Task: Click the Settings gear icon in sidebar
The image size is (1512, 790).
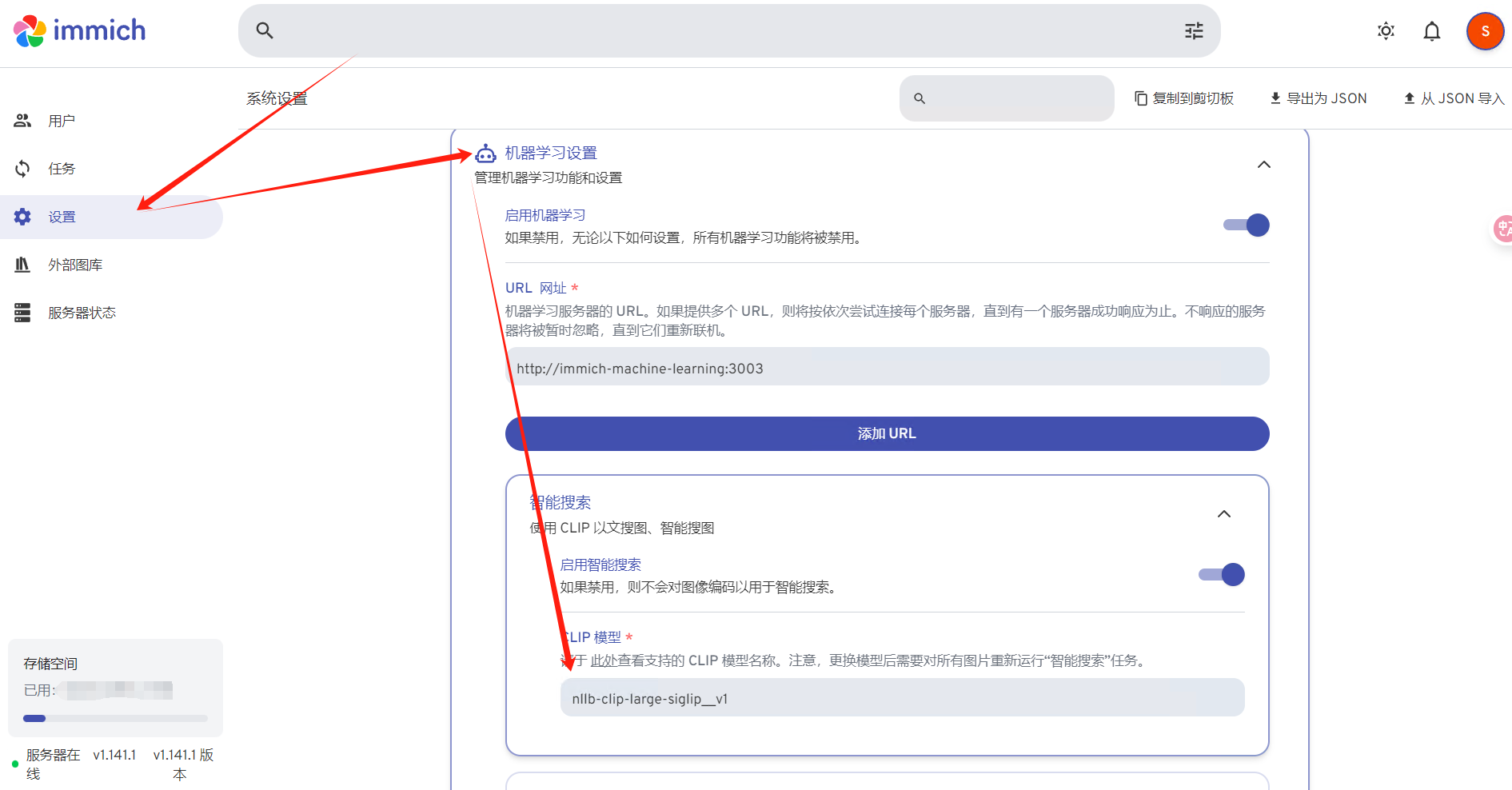Action: pyautogui.click(x=22, y=217)
